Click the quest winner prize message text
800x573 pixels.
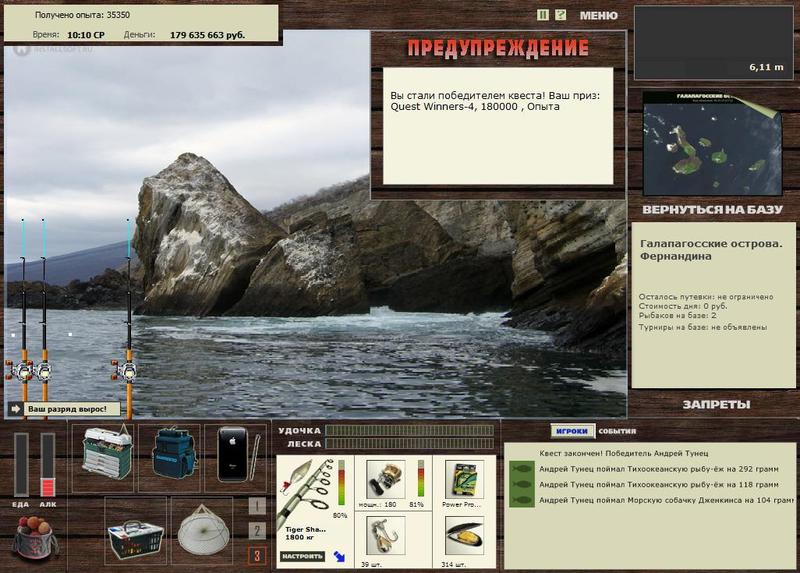(x=495, y=101)
